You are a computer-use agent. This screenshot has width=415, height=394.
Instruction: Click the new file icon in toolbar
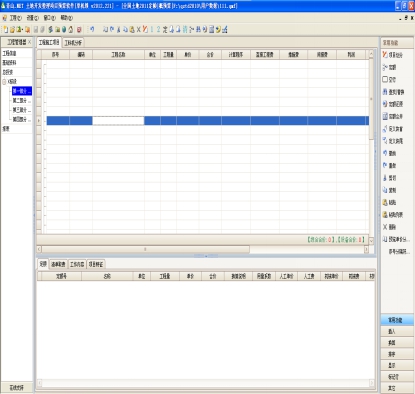pyautogui.click(x=5, y=30)
